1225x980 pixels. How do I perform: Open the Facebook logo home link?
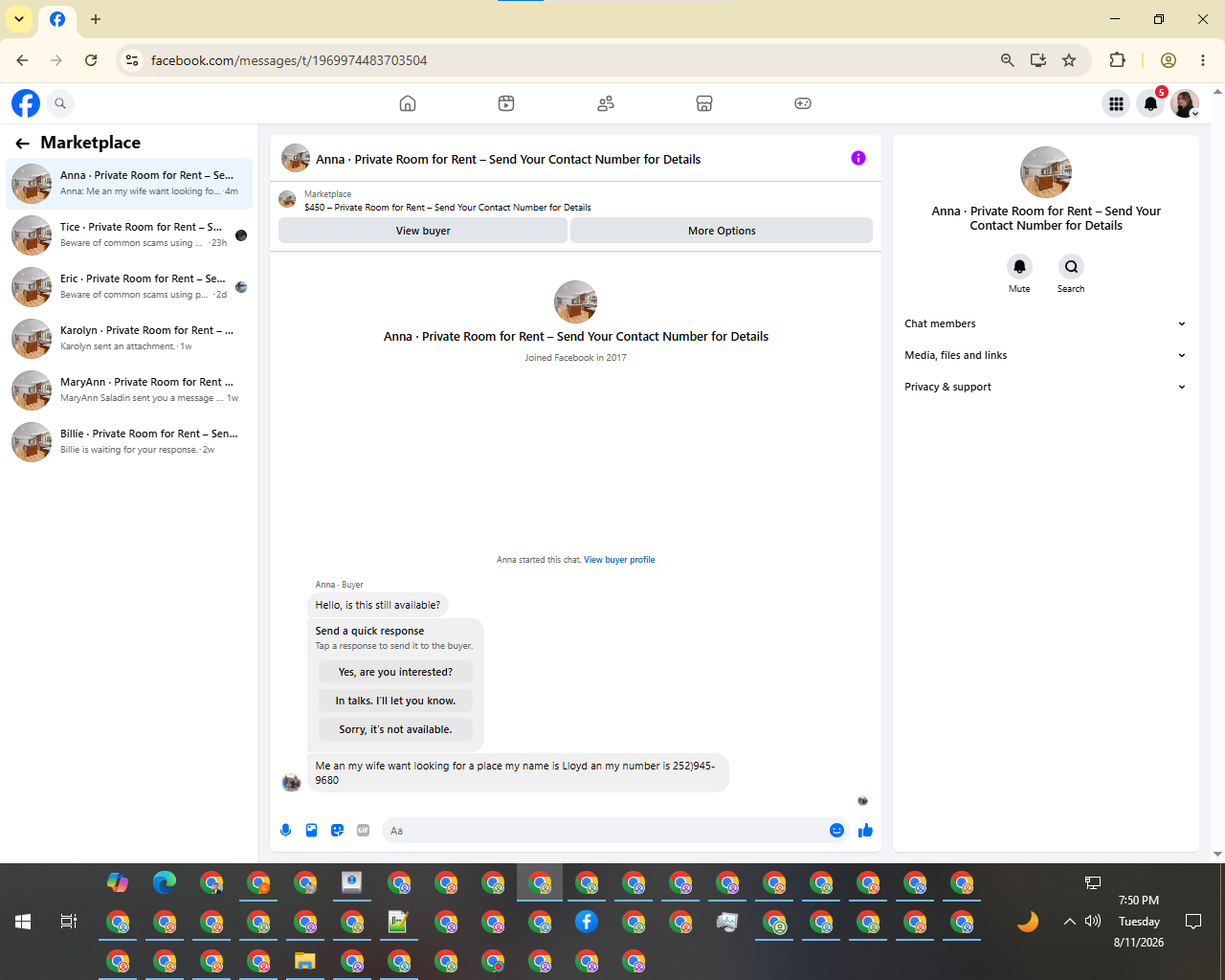[x=26, y=103]
